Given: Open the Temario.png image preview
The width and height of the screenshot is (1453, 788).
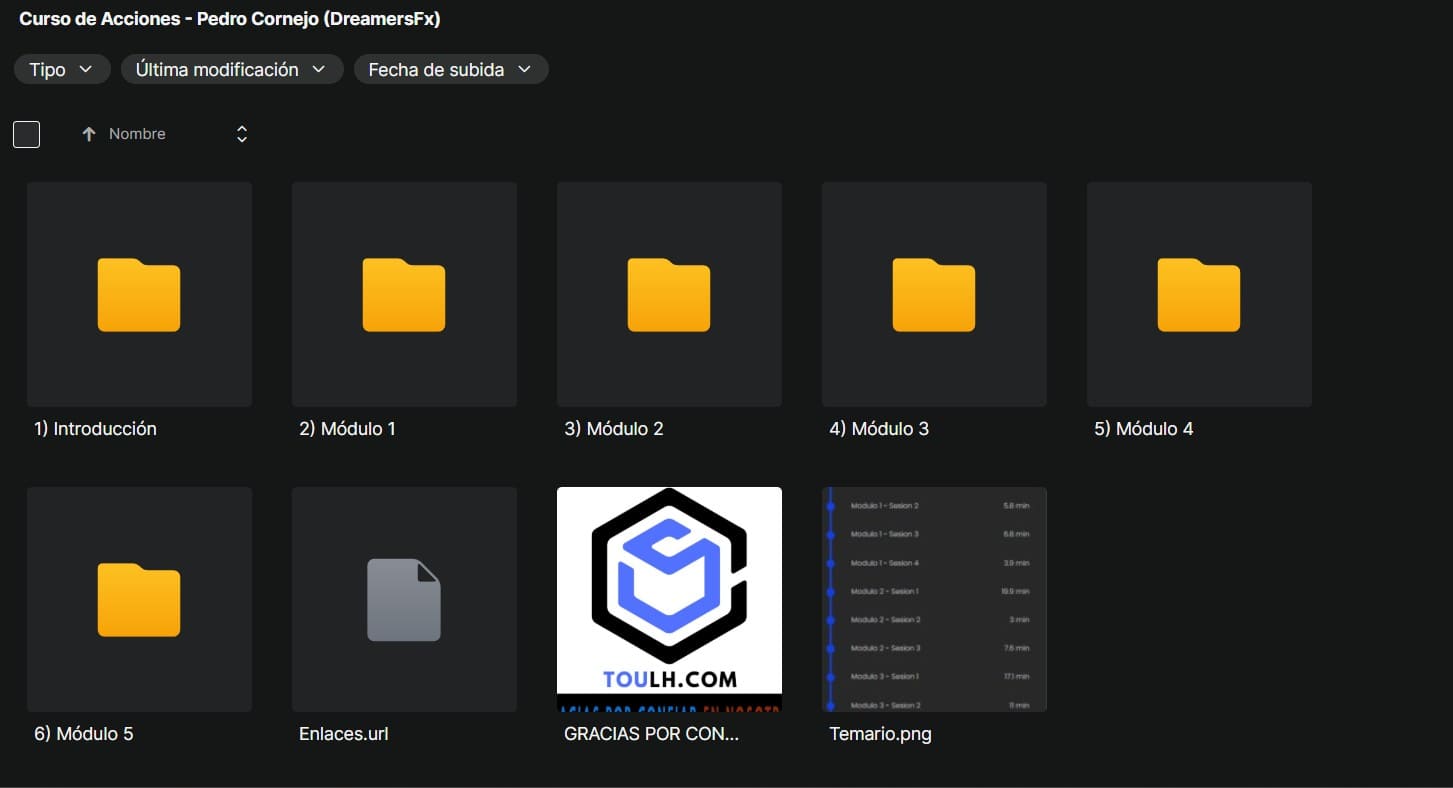Looking at the screenshot, I should pyautogui.click(x=934, y=599).
